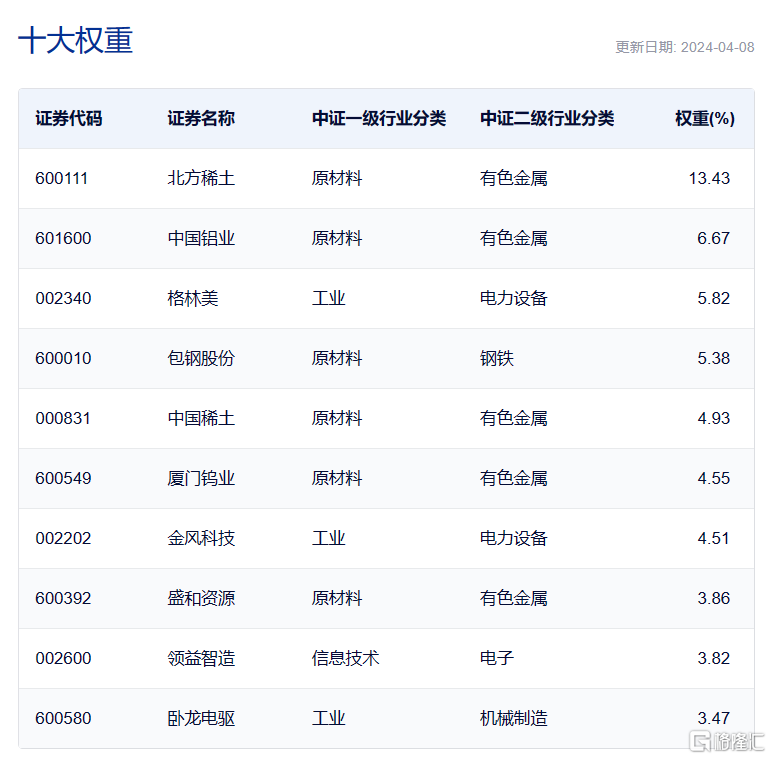Select stock name 领益智造
The image size is (772, 760).
[201, 659]
